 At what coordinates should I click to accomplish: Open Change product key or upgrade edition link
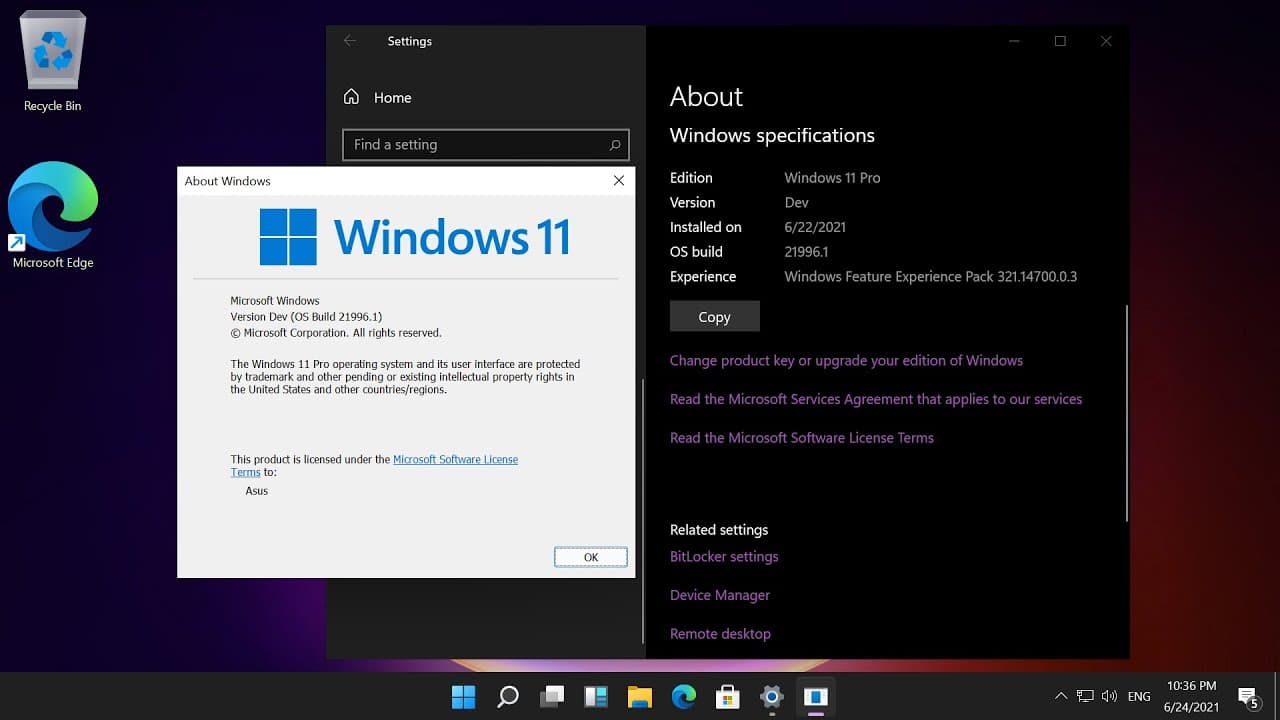[846, 360]
